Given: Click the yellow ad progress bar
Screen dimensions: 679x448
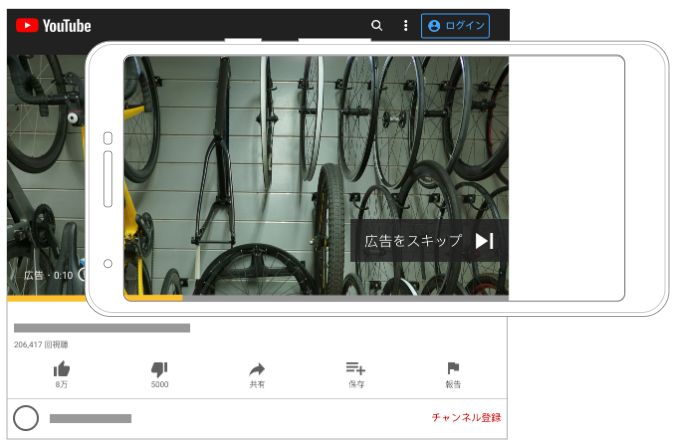Looking at the screenshot, I should click(152, 297).
